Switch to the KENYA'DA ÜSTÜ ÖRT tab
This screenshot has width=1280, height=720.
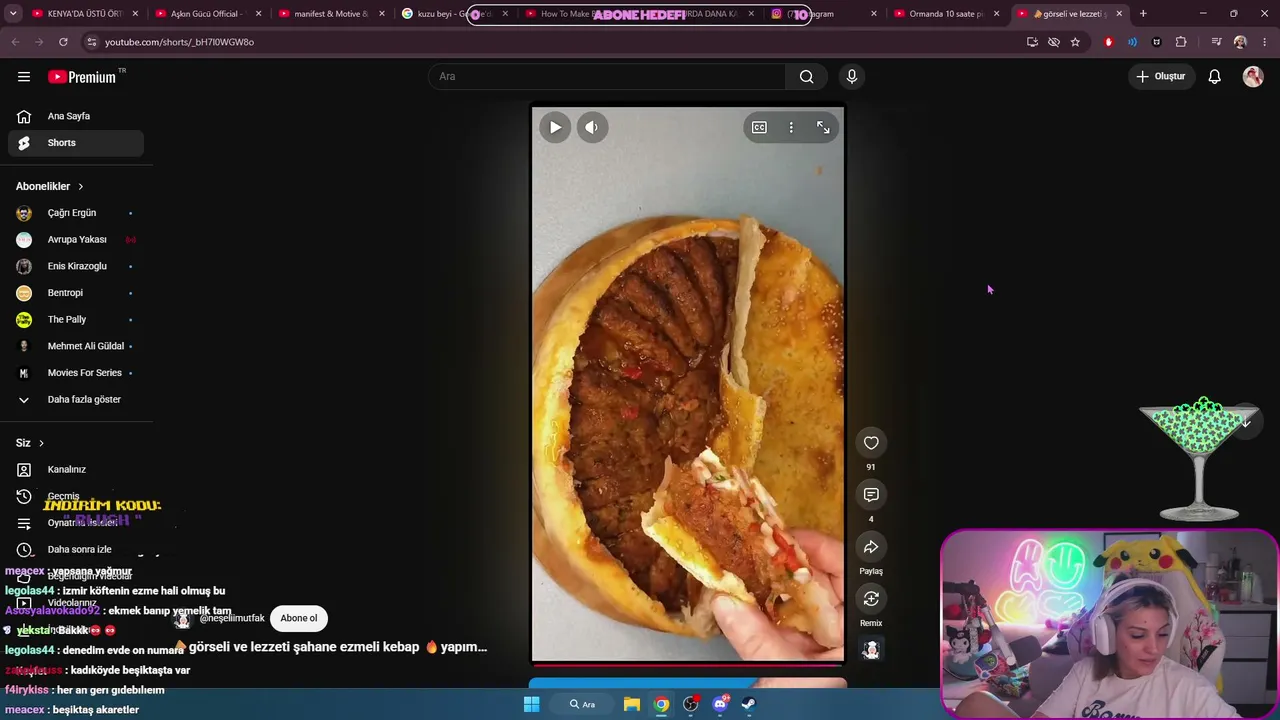[x=85, y=14]
